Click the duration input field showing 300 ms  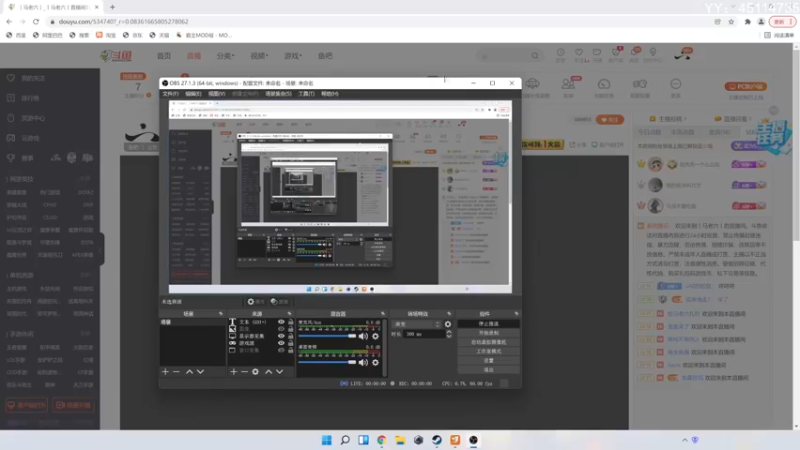pos(423,334)
